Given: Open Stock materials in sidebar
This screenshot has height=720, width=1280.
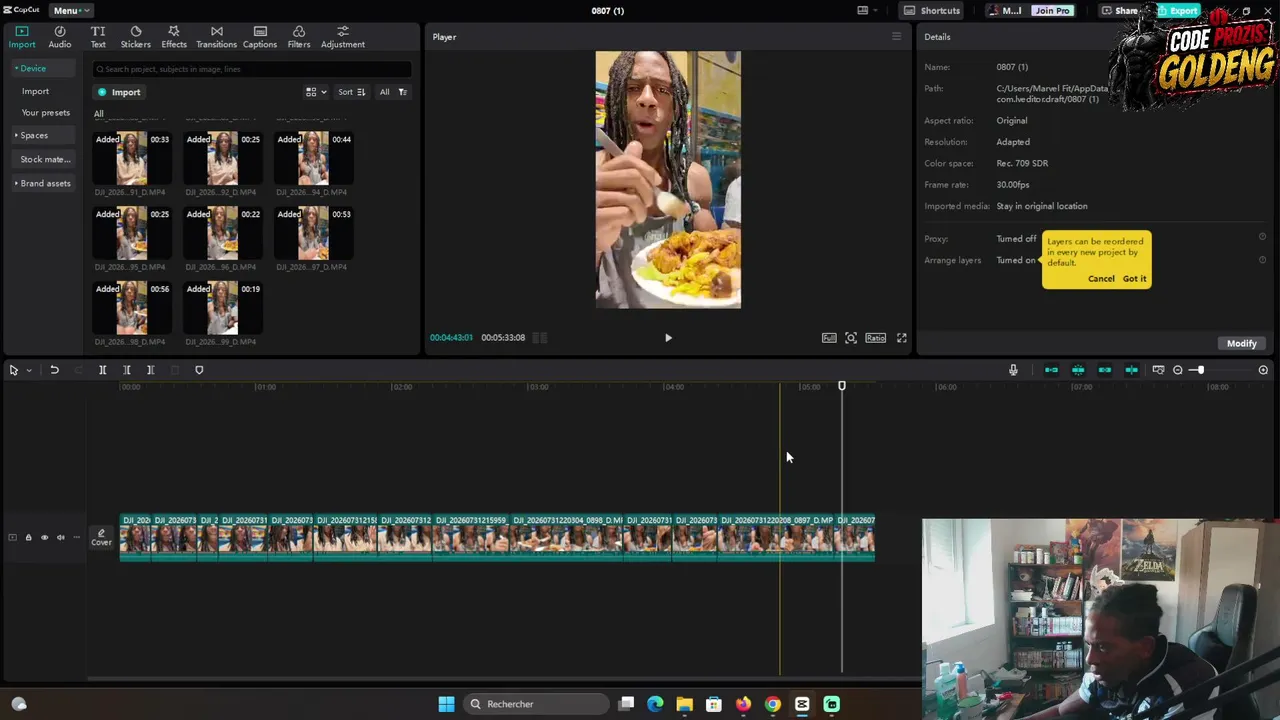Looking at the screenshot, I should [45, 159].
